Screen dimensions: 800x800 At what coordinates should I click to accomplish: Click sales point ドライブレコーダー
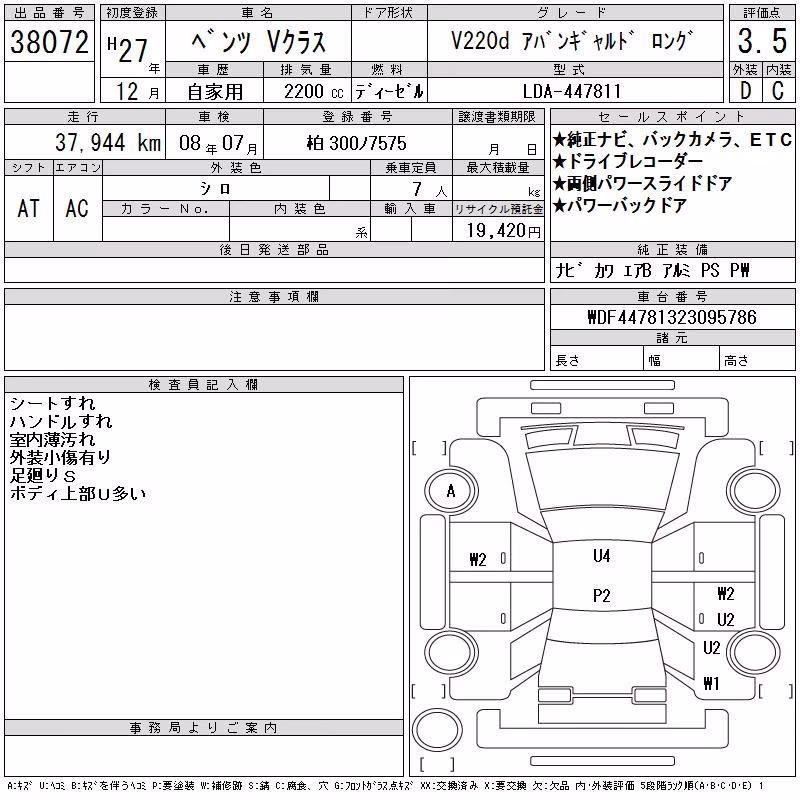click(628, 162)
